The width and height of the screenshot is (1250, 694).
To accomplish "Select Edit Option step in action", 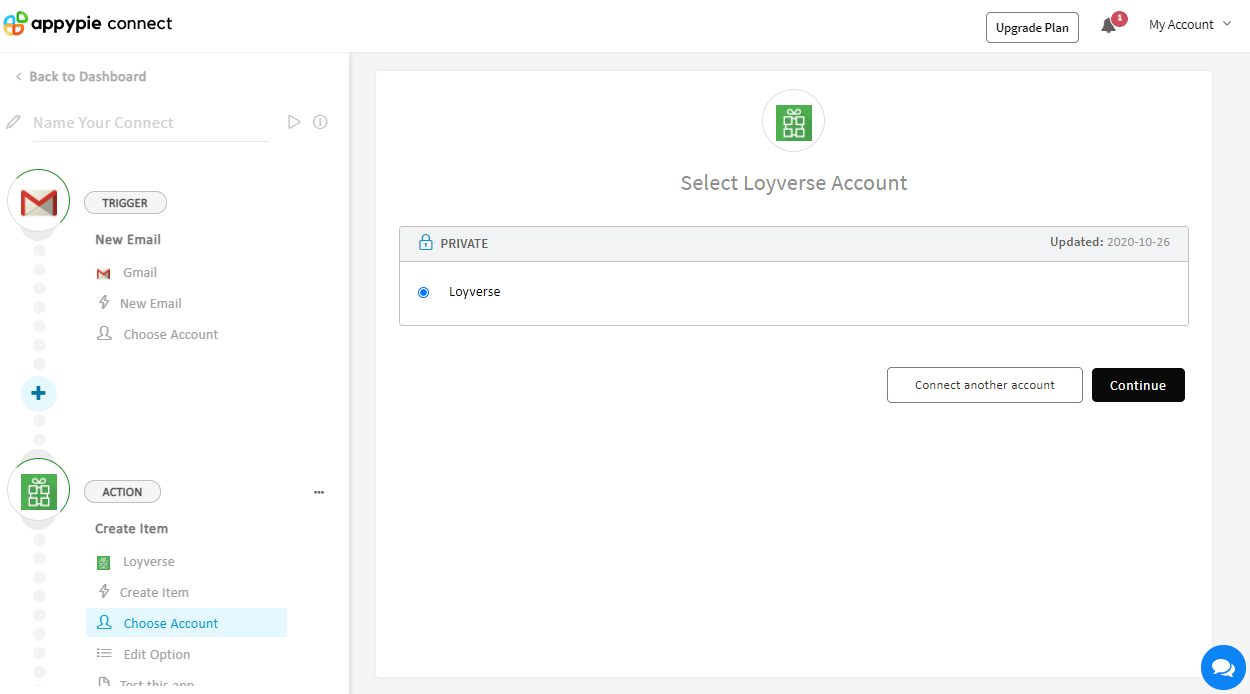I will pyautogui.click(x=156, y=655).
